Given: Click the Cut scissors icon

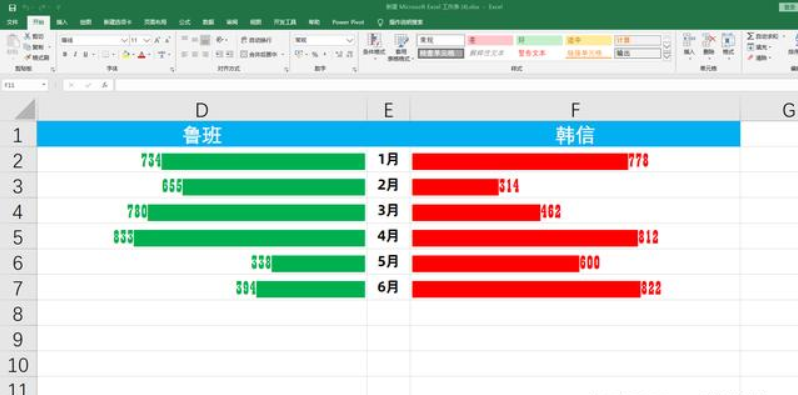Looking at the screenshot, I should coord(28,37).
